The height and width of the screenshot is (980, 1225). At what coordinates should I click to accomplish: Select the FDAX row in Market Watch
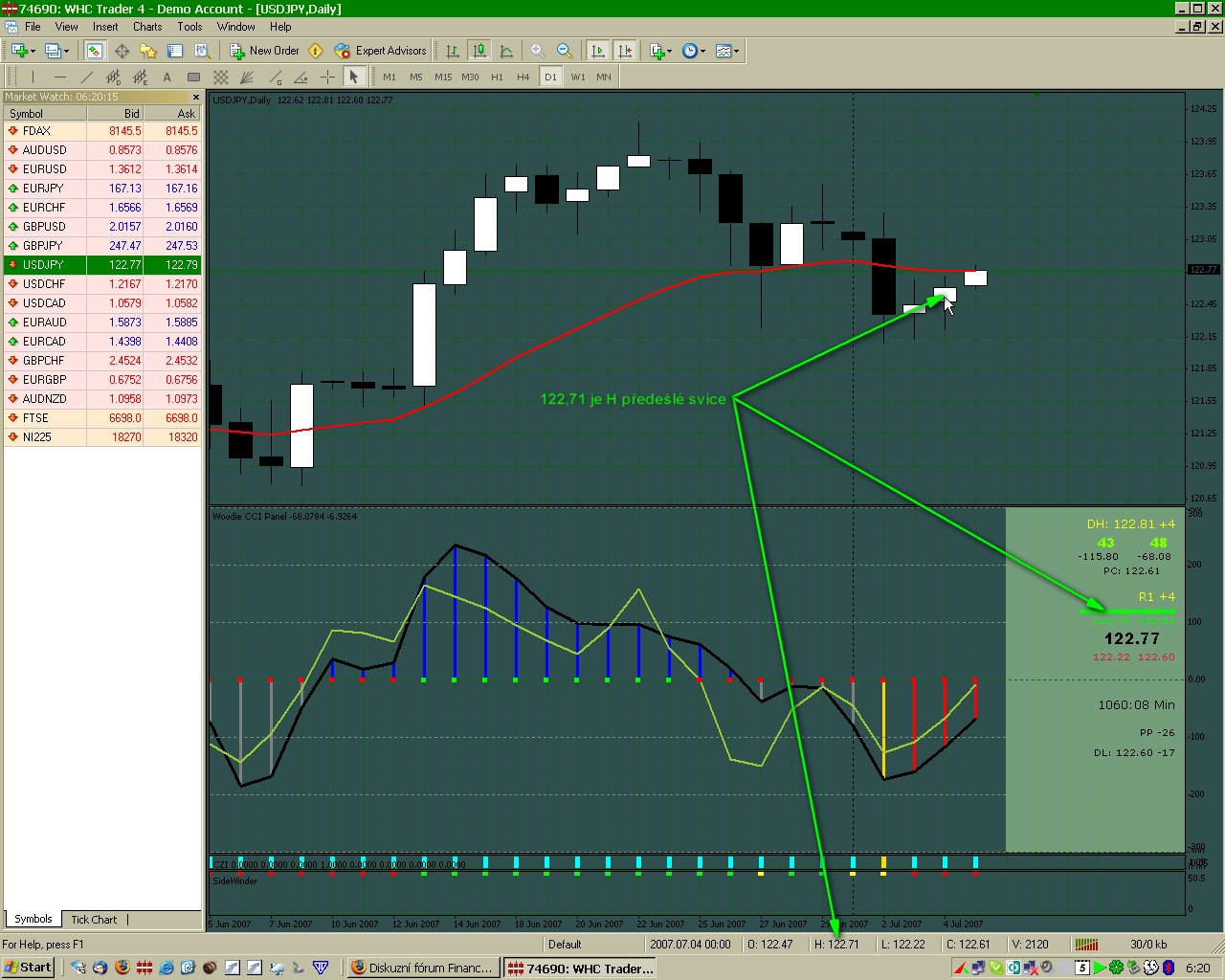102,131
